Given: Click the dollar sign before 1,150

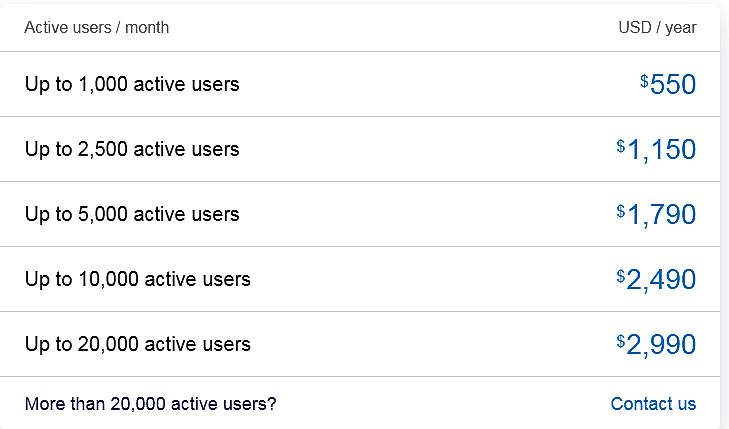Looking at the screenshot, I should click(621, 146).
